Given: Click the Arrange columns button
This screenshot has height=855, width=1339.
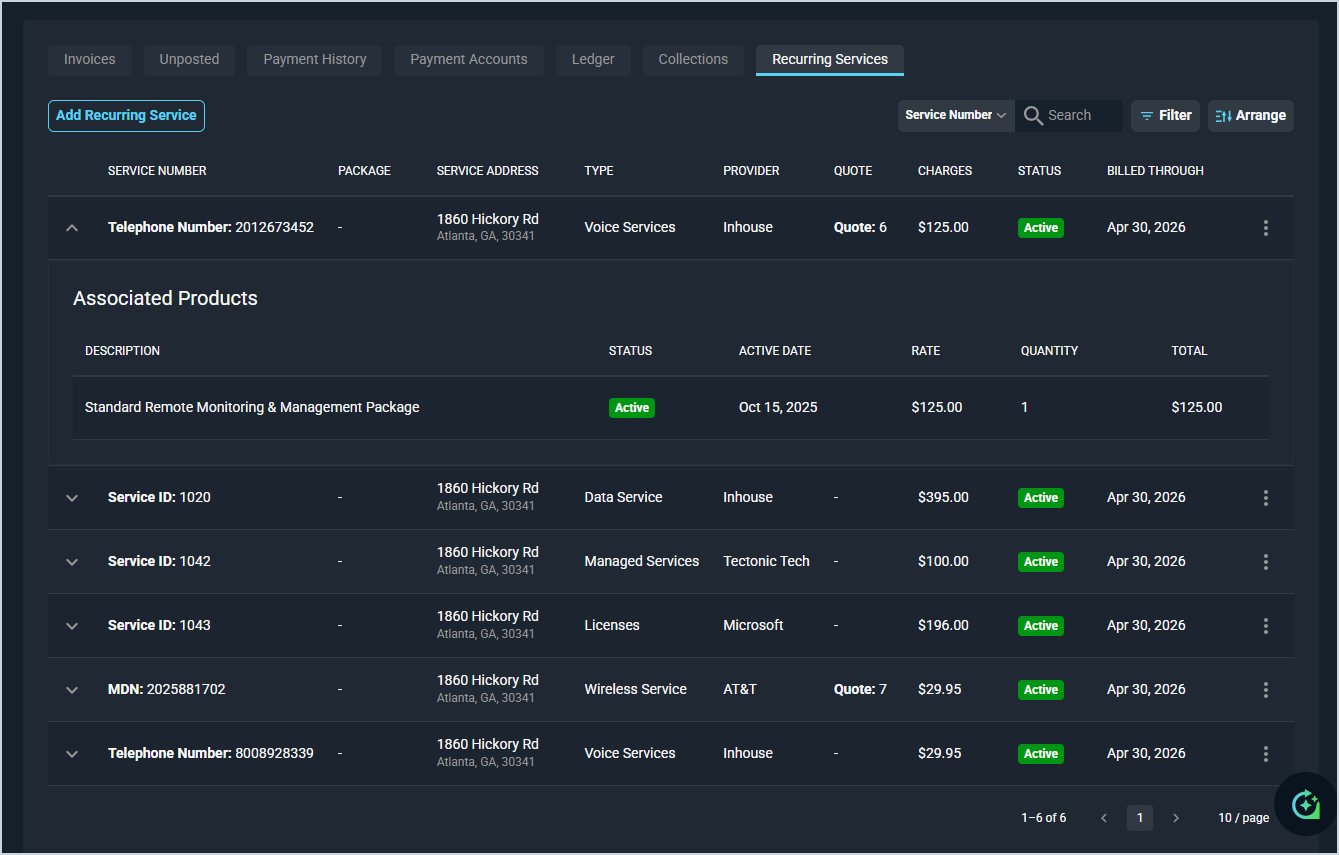Looking at the screenshot, I should tap(1250, 116).
